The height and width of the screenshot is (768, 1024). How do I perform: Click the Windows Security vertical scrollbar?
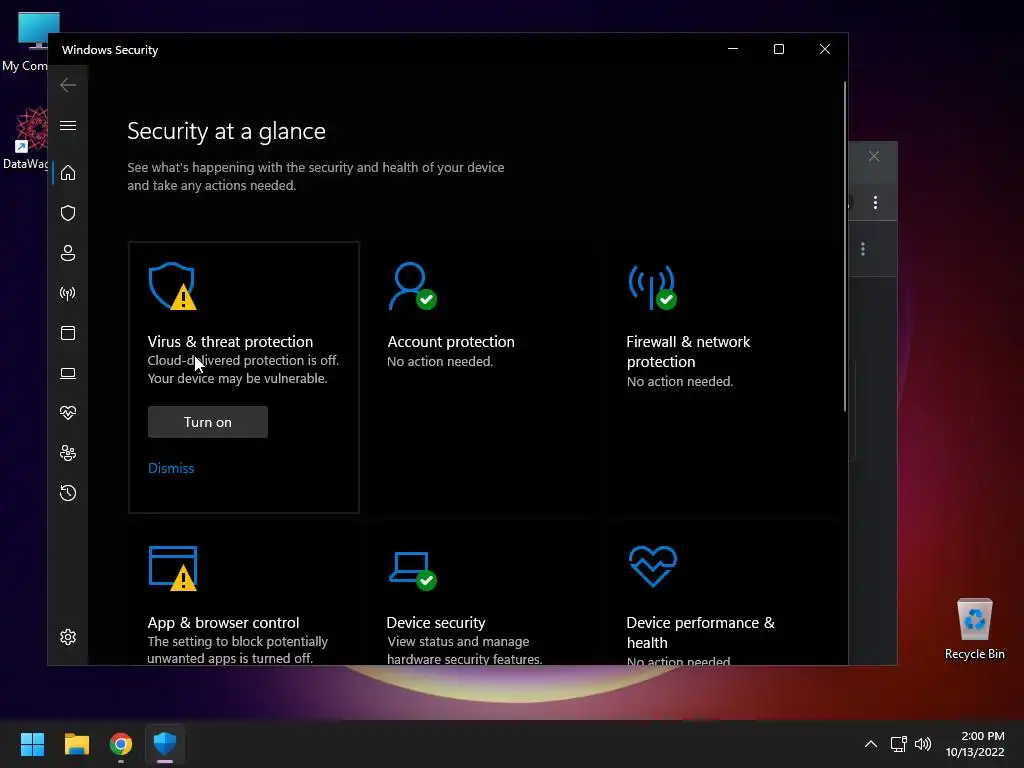845,246
